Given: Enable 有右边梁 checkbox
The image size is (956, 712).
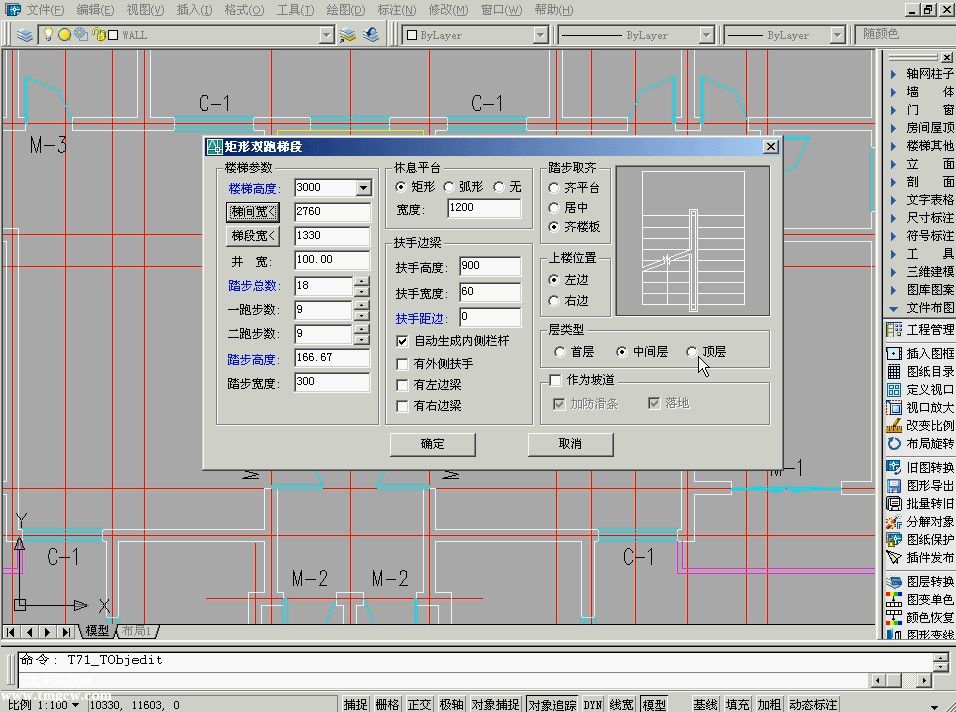Looking at the screenshot, I should coord(402,406).
